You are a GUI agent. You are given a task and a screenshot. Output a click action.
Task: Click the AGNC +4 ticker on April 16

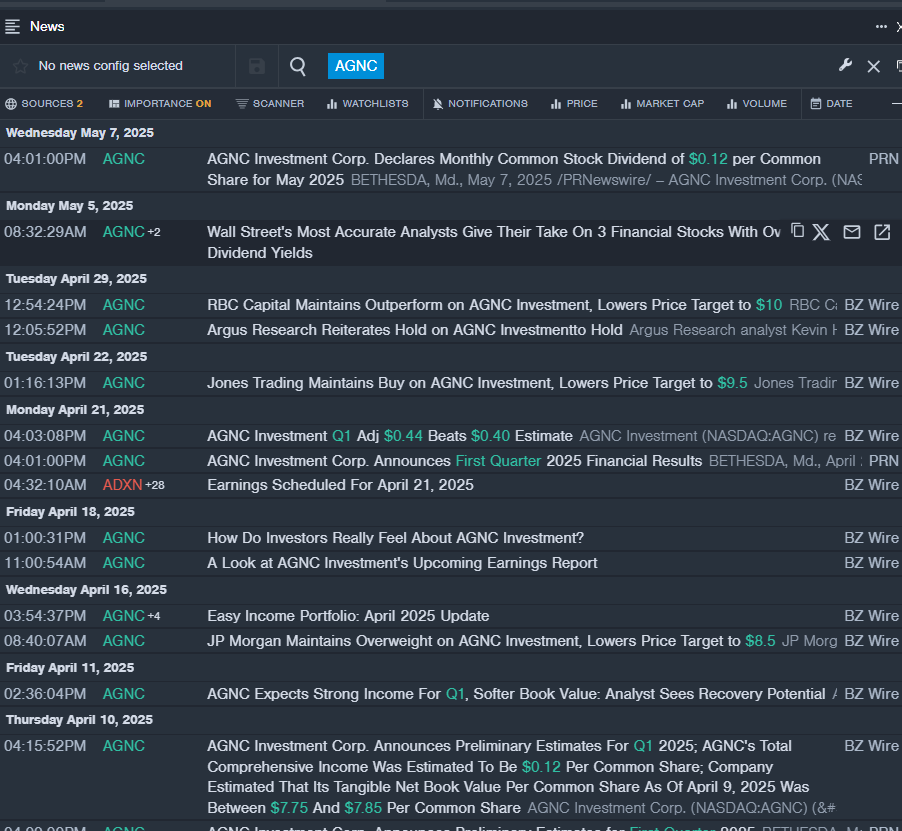tap(131, 616)
